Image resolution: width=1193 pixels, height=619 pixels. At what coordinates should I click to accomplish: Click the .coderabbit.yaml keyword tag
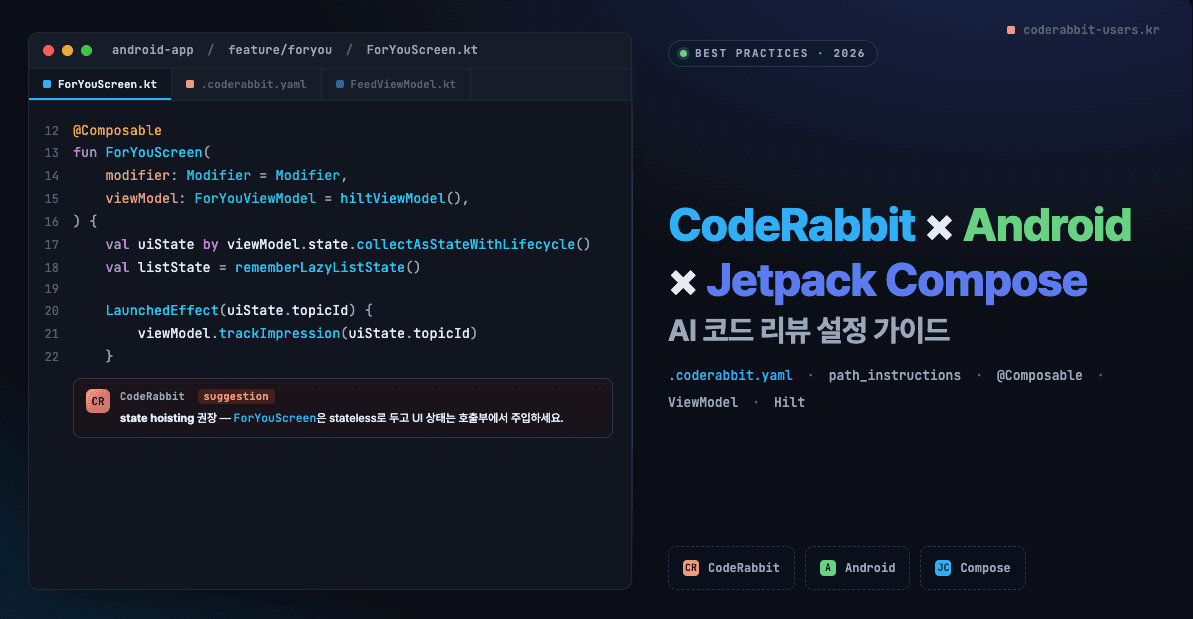point(730,376)
